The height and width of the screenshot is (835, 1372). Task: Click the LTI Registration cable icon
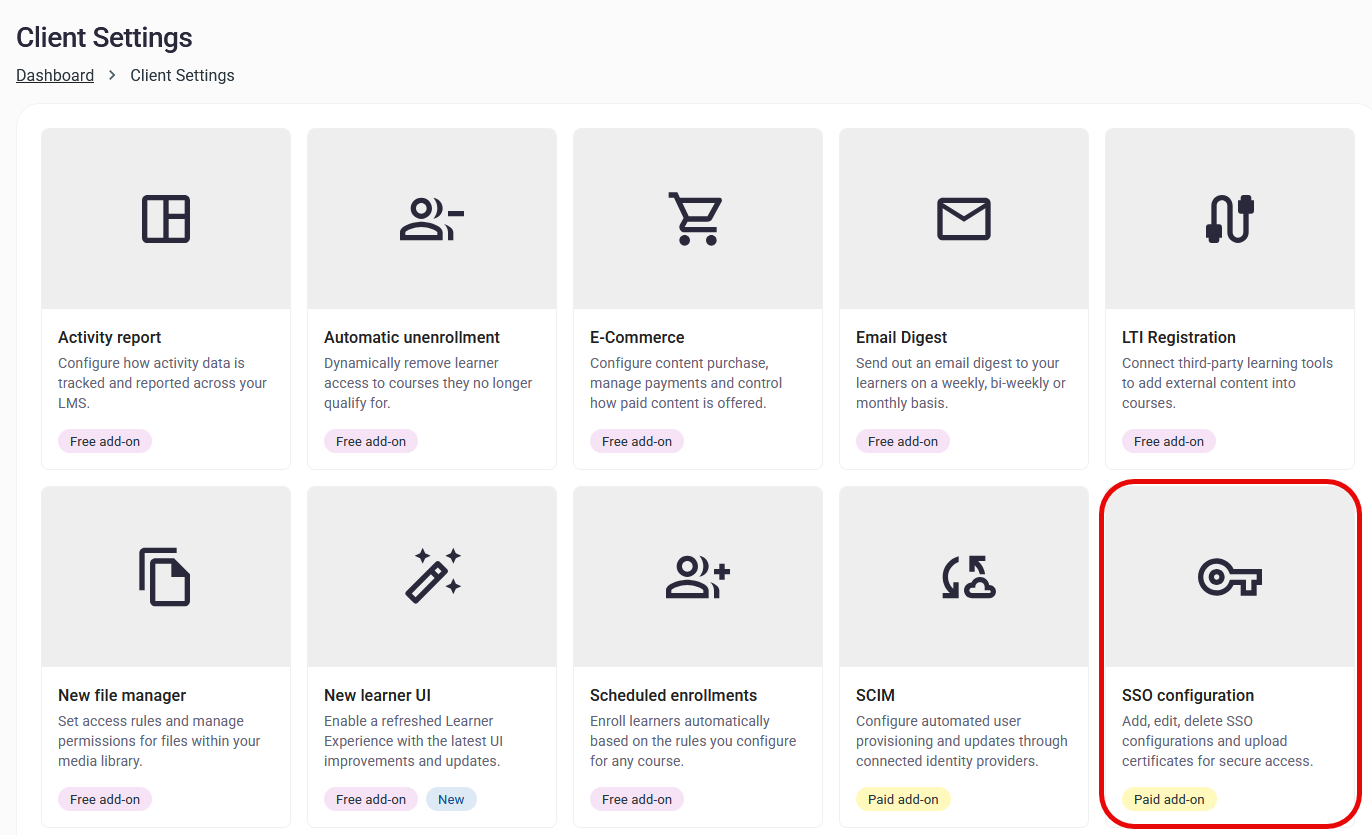1230,219
